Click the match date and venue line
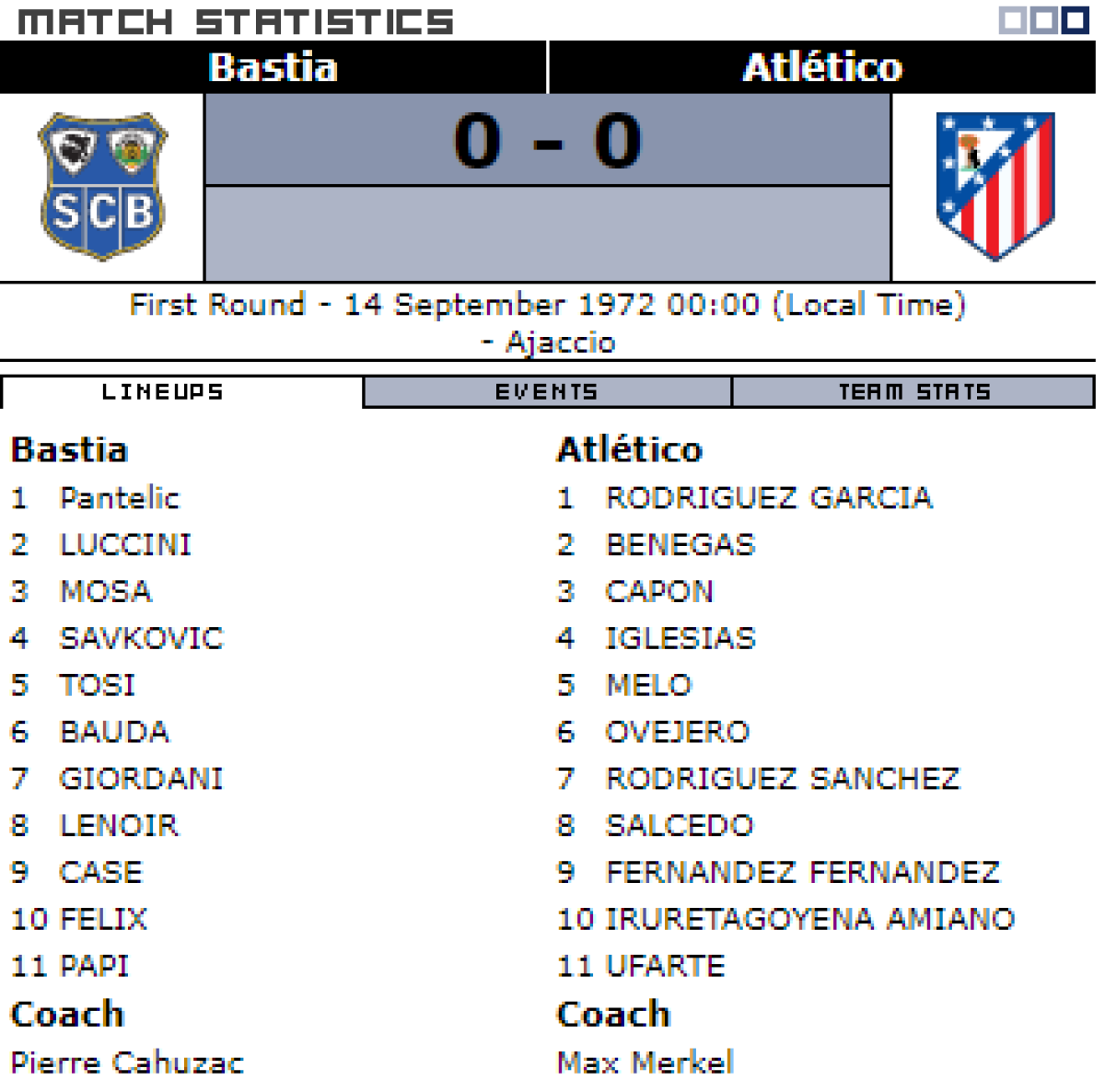1105x1092 pixels. pos(548,322)
